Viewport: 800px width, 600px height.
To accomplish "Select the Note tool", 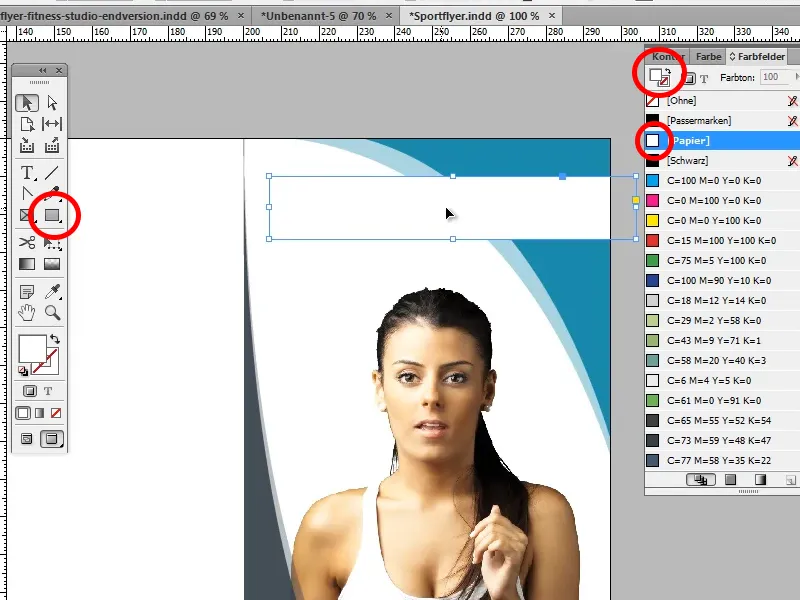I will (x=27, y=292).
